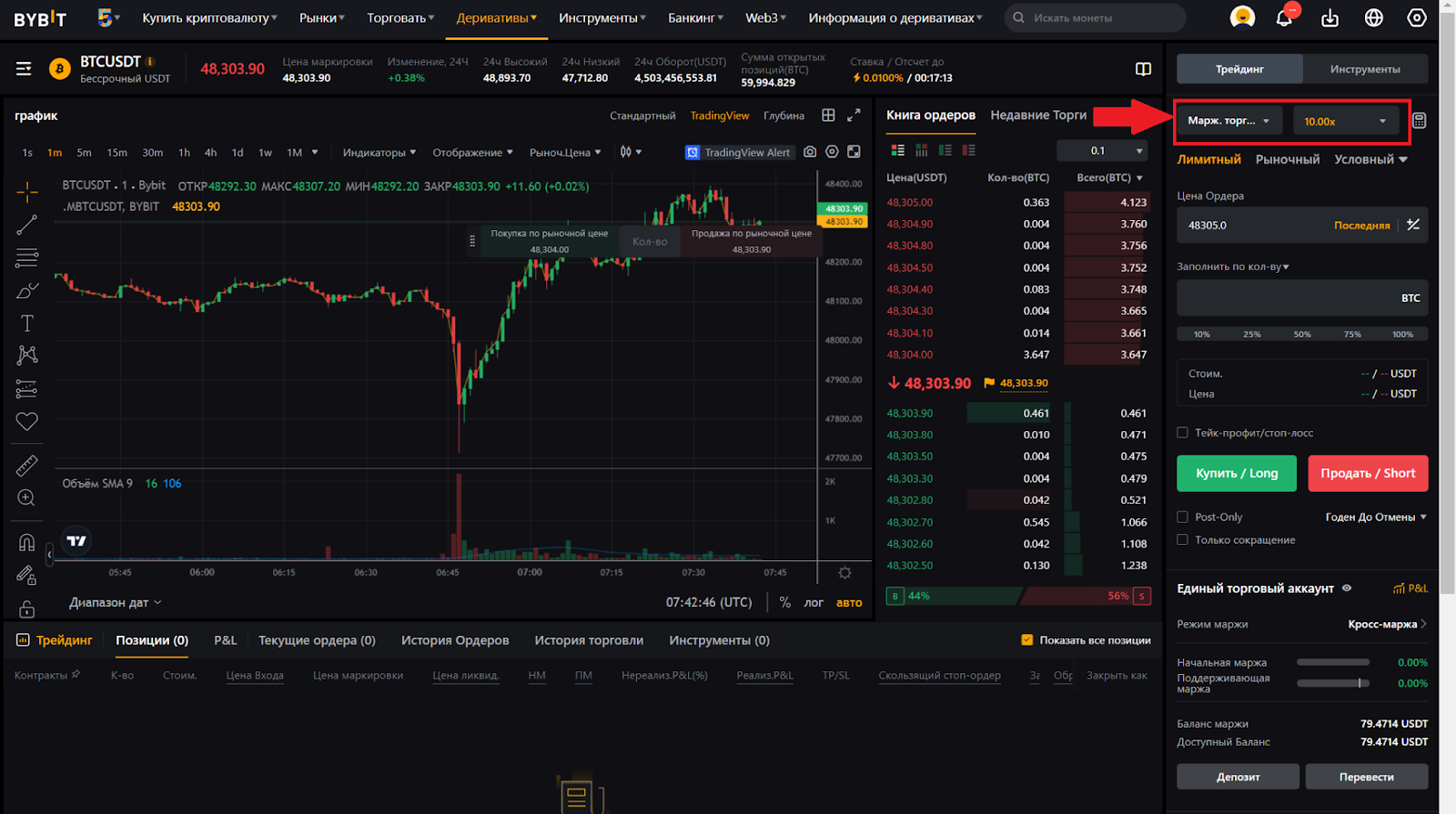The height and width of the screenshot is (814, 1456).
Task: Open the market price type dropdown
Action: coord(565,153)
